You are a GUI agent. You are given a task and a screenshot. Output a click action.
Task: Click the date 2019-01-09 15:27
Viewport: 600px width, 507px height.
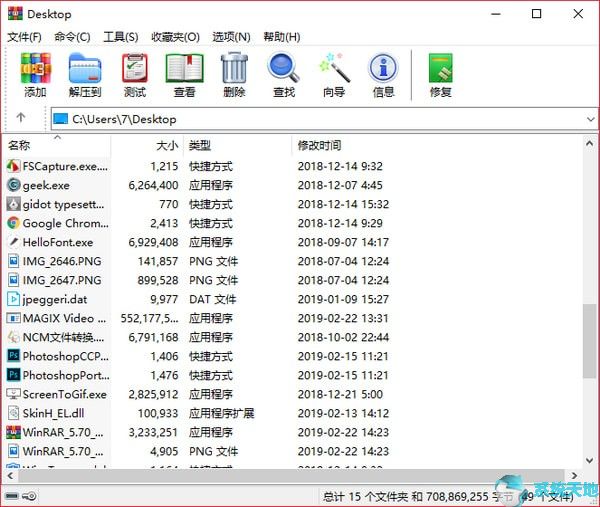click(343, 299)
